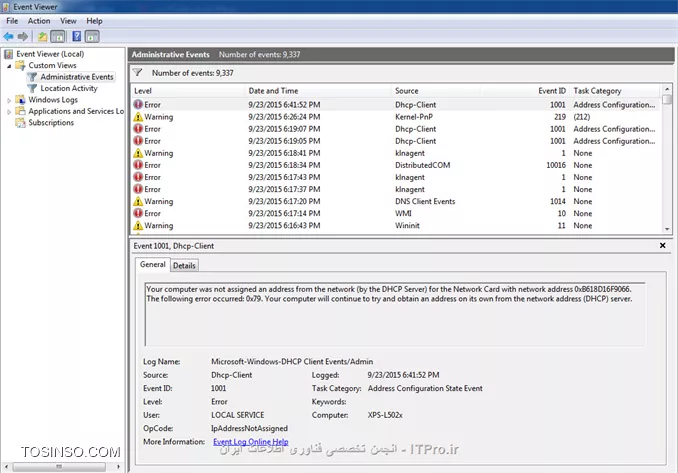Click the Warning icon of the Wininit event
The width and height of the screenshot is (678, 473).
[138, 225]
